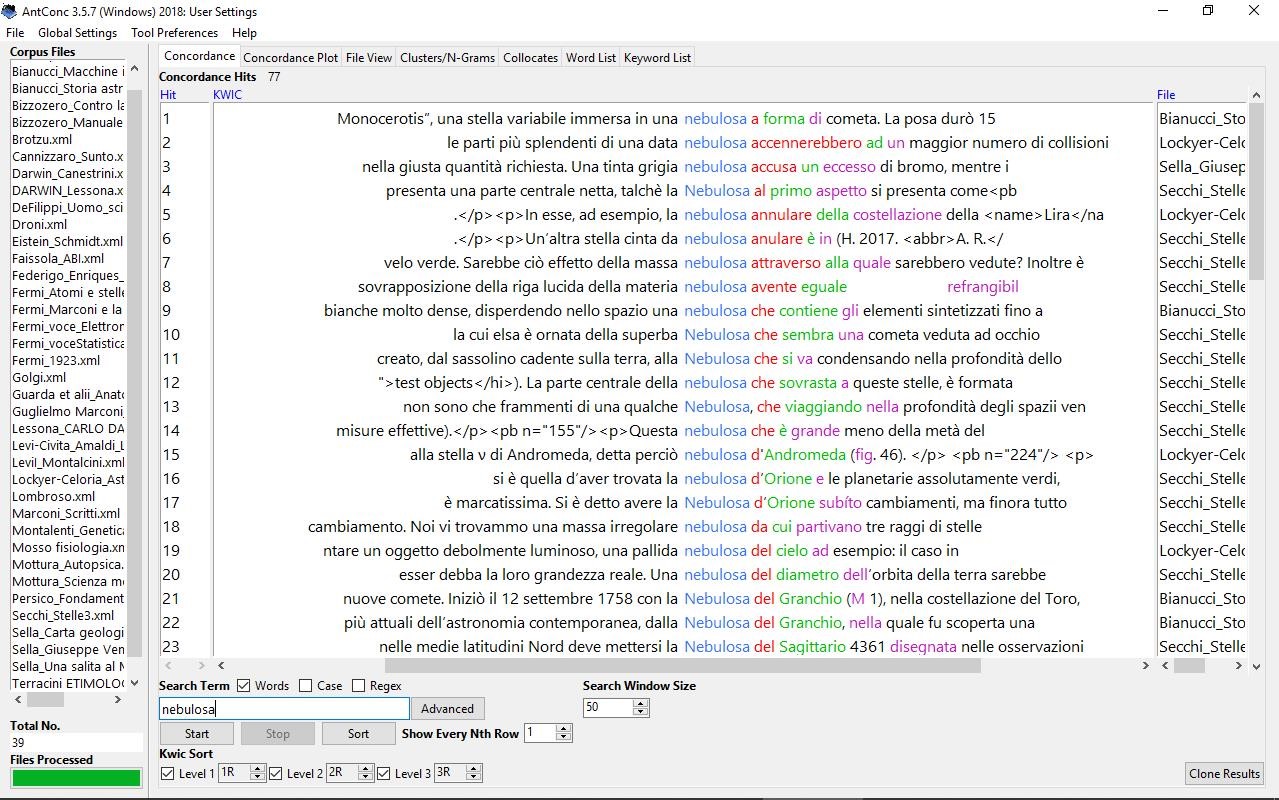Viewport: 1279px width, 800px height.
Task: Decrease the Show Every Nth Row value
Action: coord(563,738)
